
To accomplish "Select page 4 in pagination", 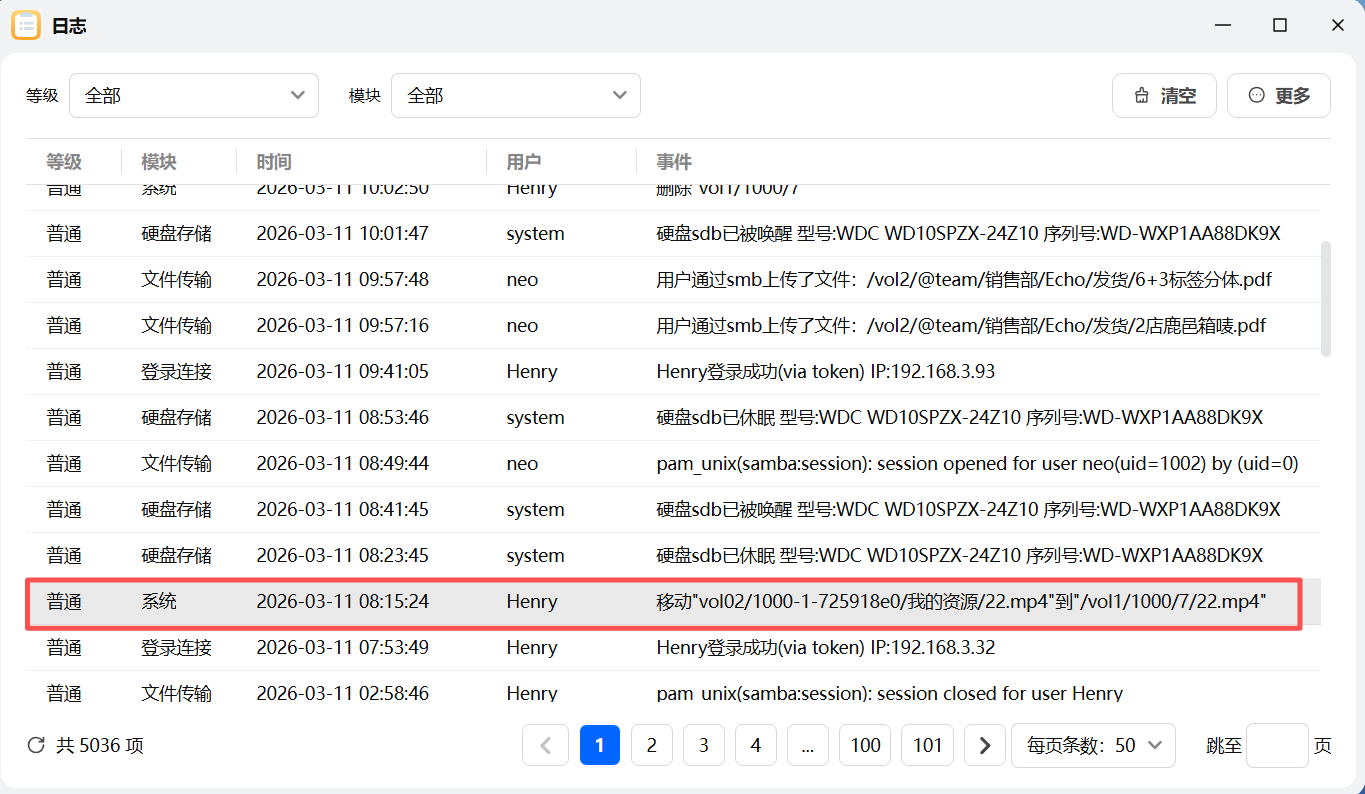I will click(755, 745).
